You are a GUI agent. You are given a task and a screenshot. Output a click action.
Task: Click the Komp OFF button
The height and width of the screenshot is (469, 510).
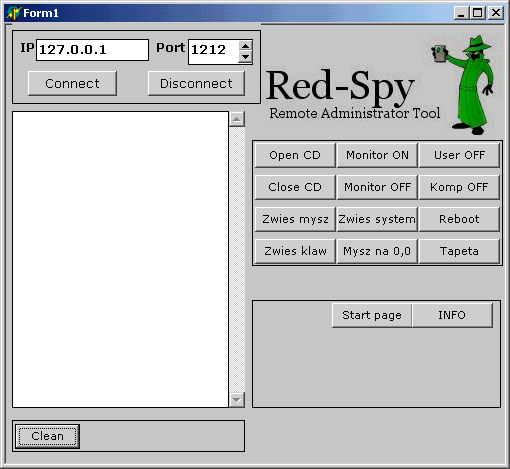[x=459, y=187]
